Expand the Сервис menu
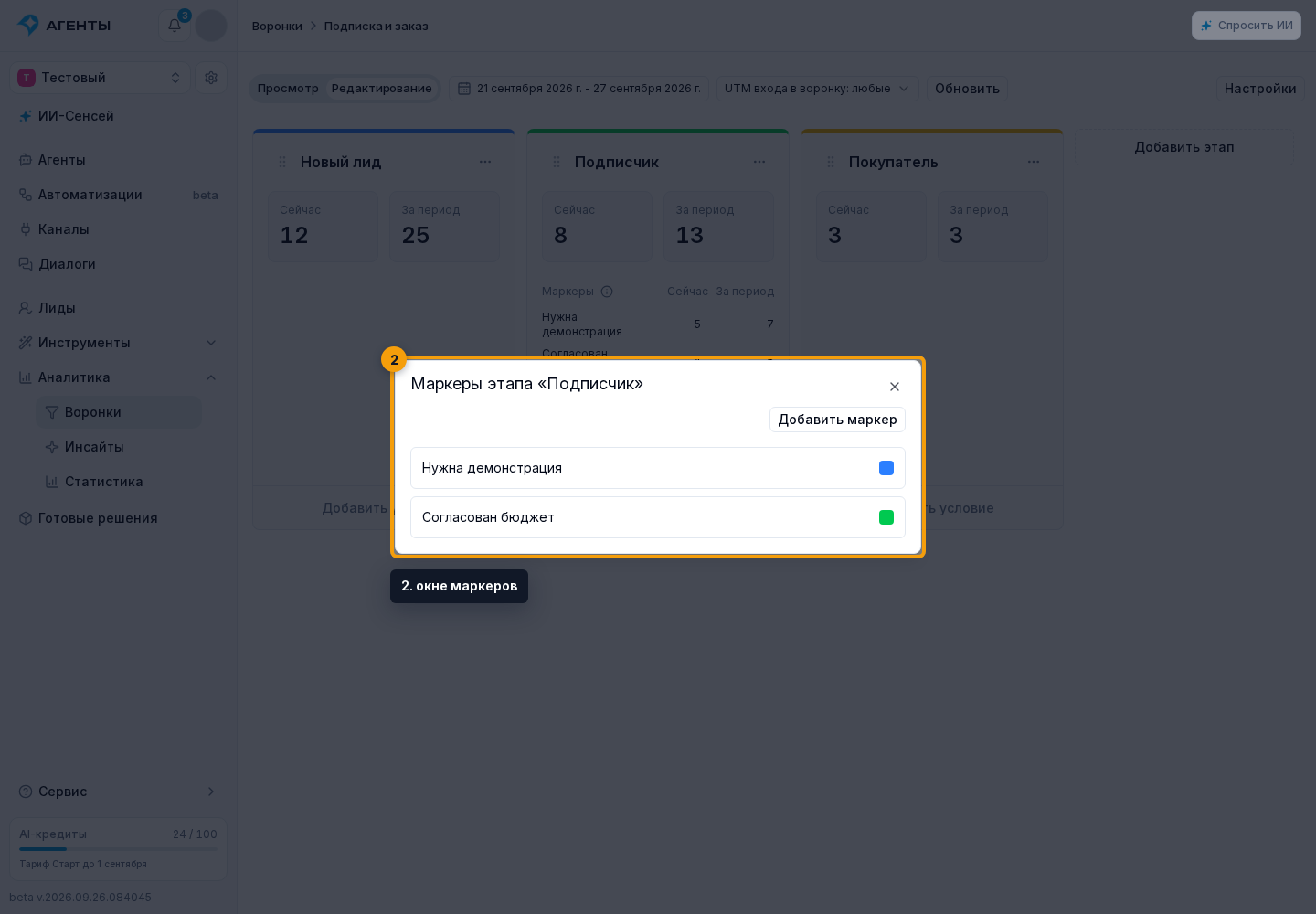Viewport: 1316px width, 914px height. point(119,792)
